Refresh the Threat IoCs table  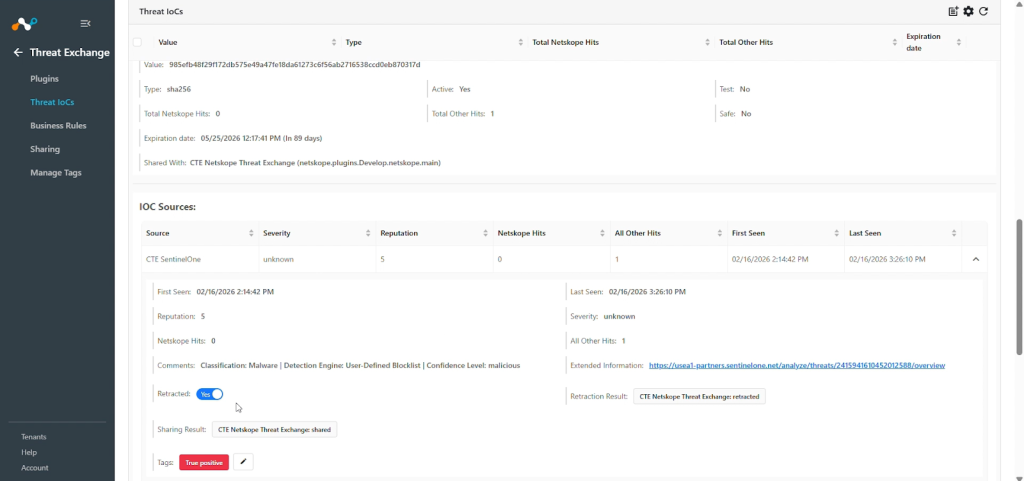984,11
